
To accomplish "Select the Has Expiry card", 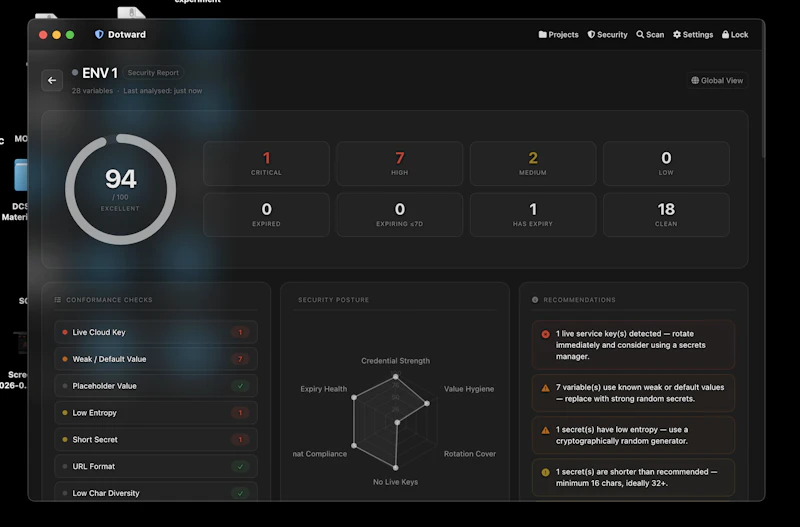I will pyautogui.click(x=533, y=215).
